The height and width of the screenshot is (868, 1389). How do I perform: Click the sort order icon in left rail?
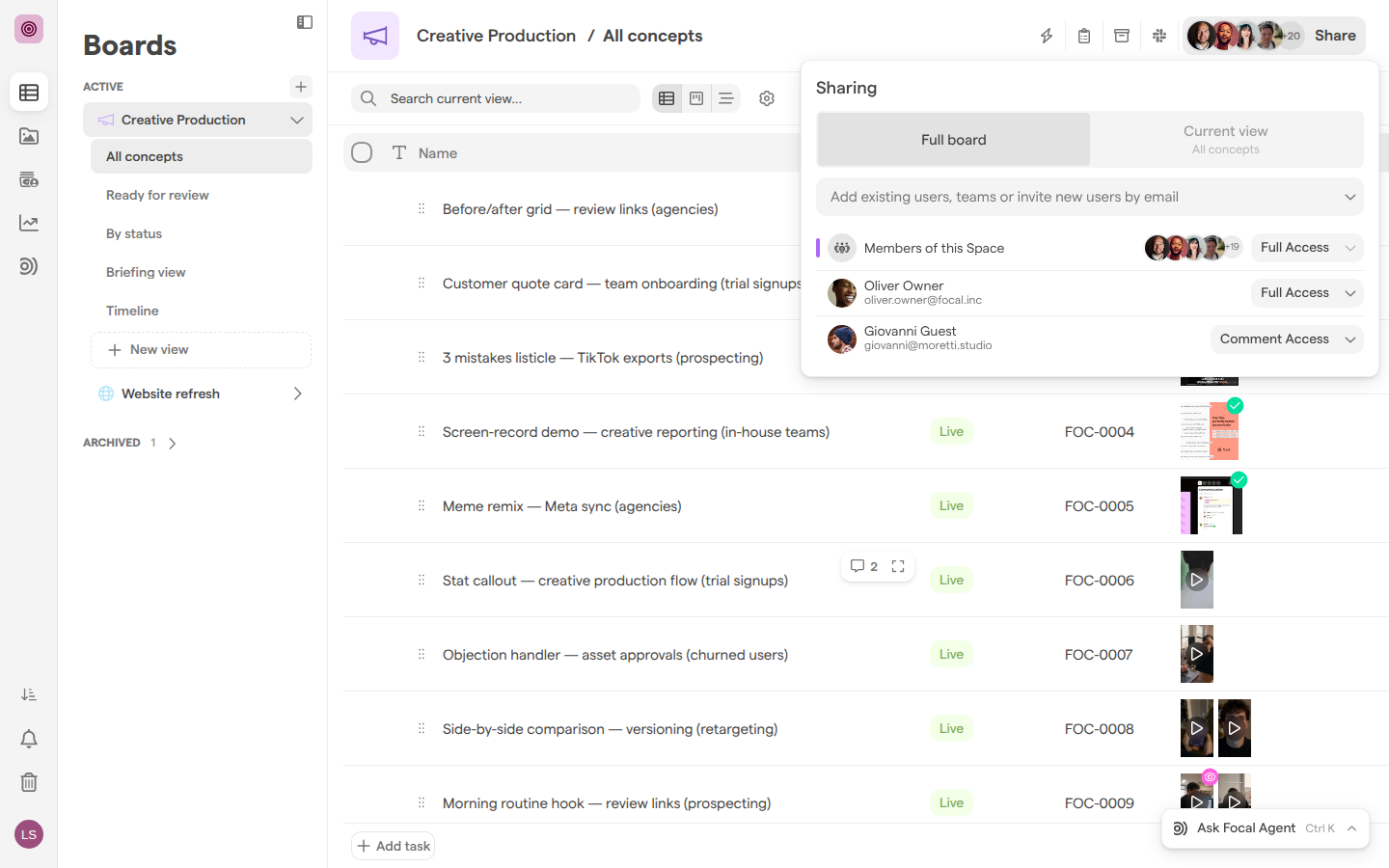(x=29, y=694)
